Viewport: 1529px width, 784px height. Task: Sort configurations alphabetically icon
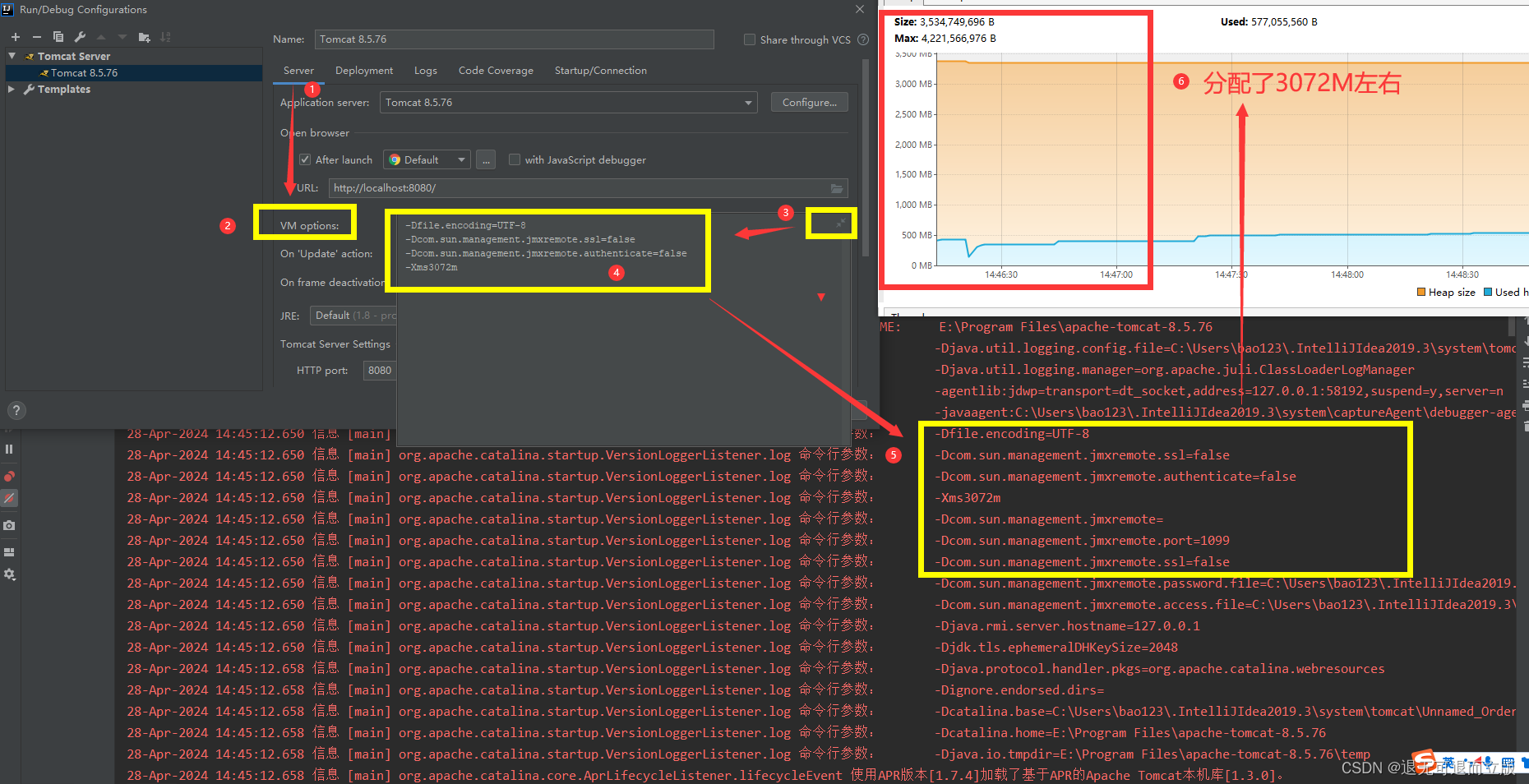(x=165, y=37)
